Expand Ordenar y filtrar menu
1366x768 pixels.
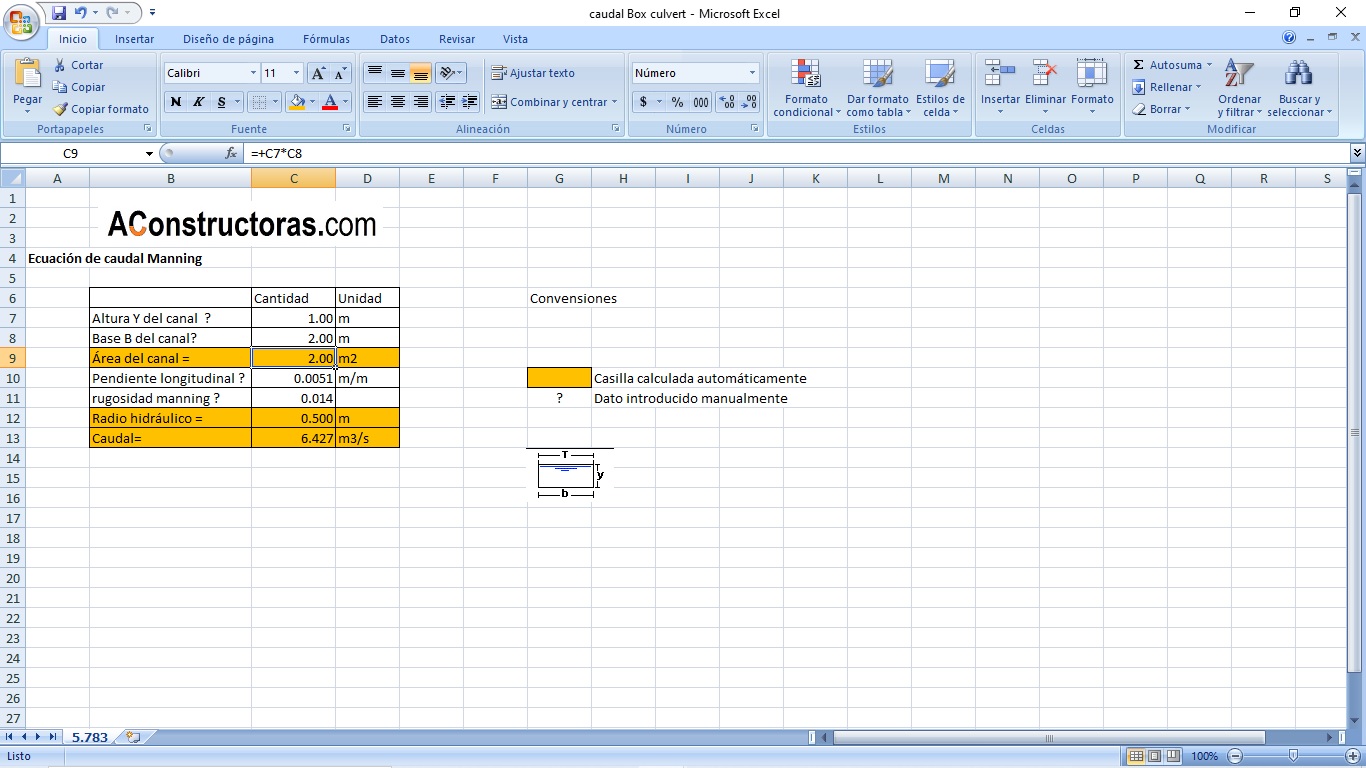[1239, 88]
